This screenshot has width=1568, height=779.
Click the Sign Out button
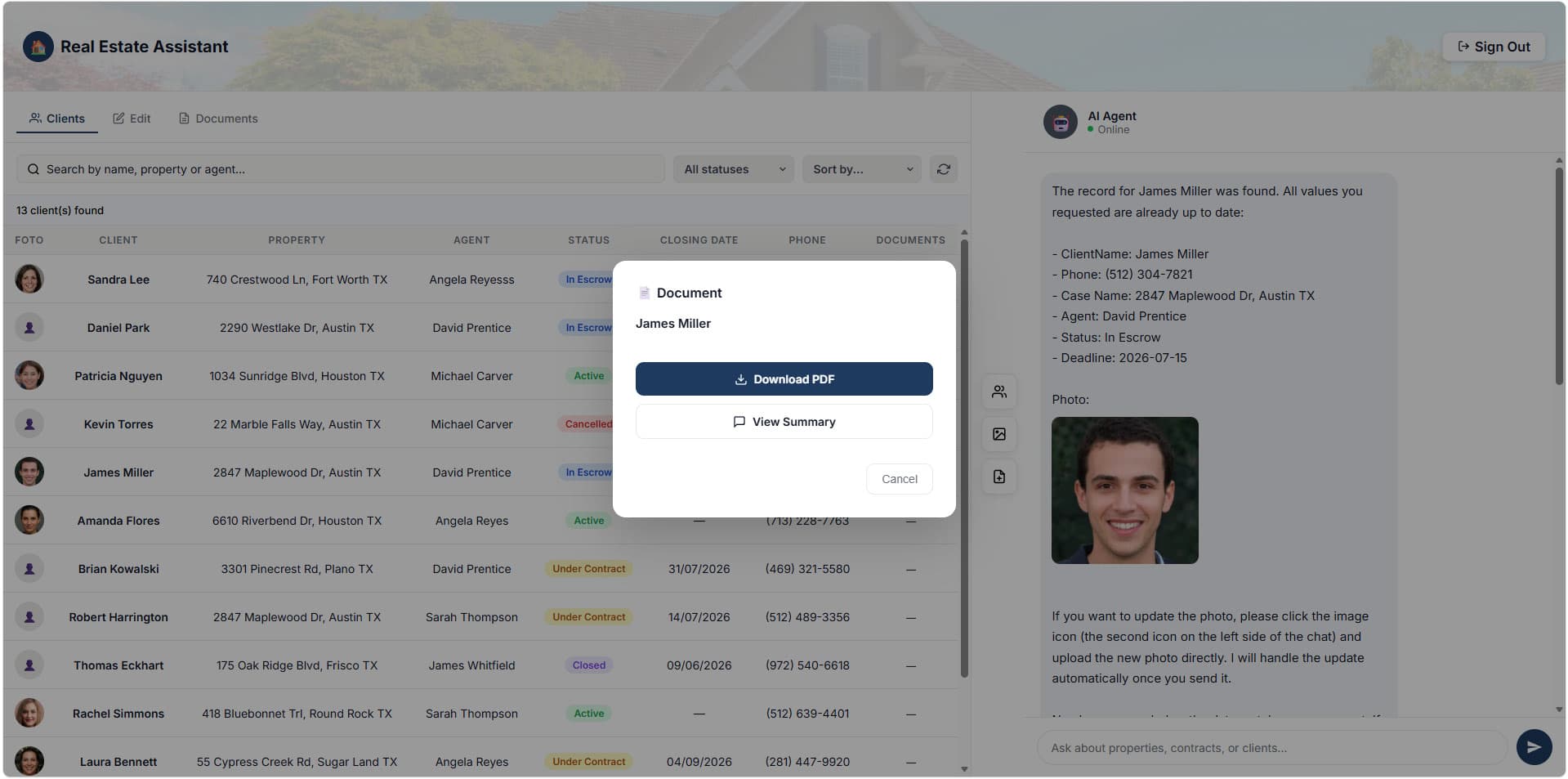(x=1494, y=47)
